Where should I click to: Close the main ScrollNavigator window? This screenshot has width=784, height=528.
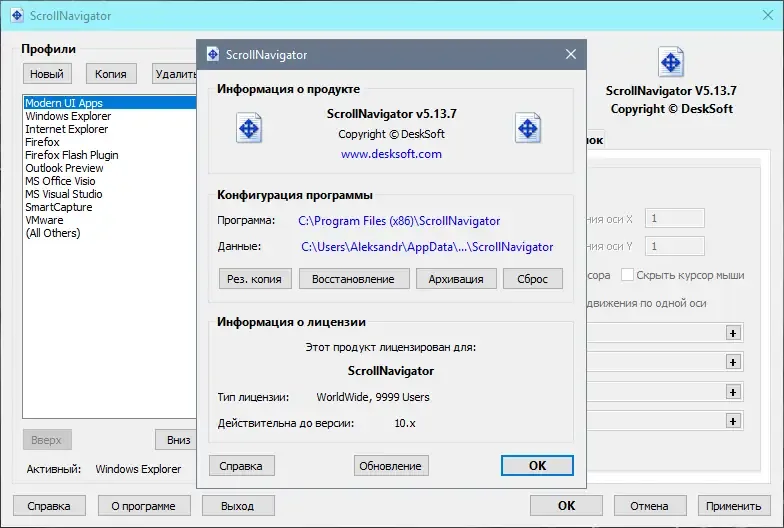click(768, 16)
